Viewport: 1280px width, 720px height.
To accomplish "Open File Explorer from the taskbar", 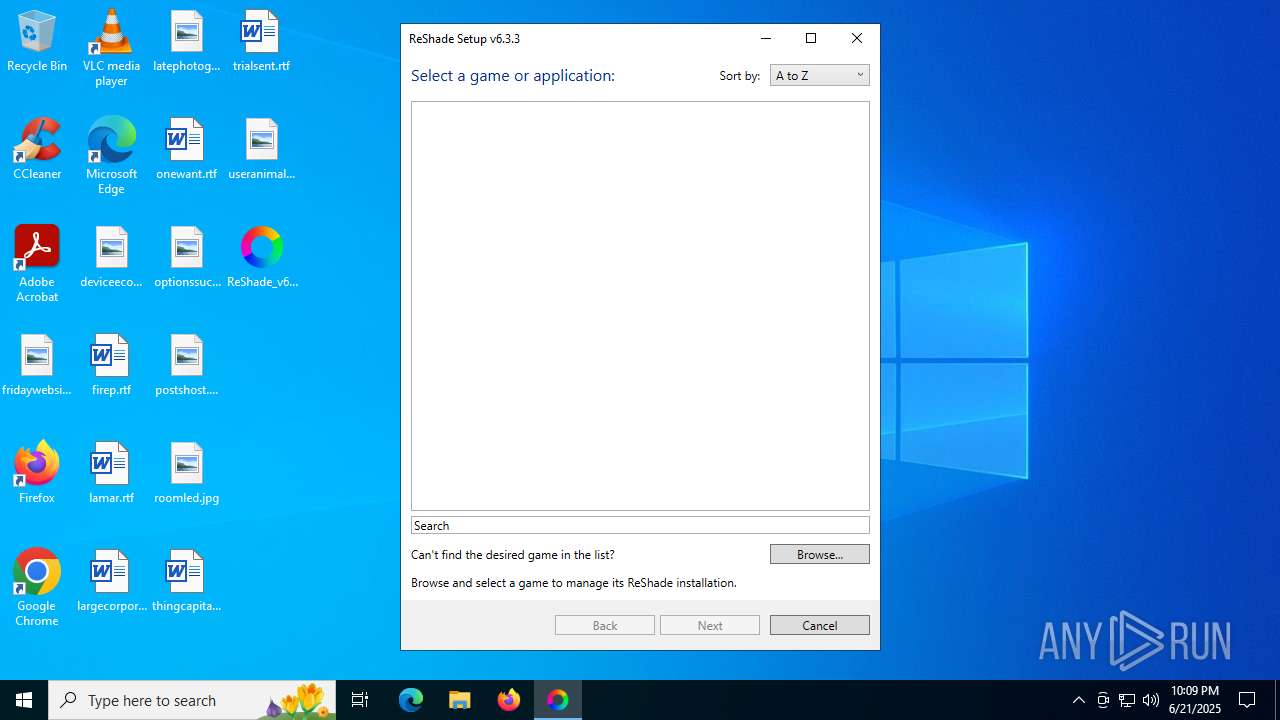I will 460,700.
